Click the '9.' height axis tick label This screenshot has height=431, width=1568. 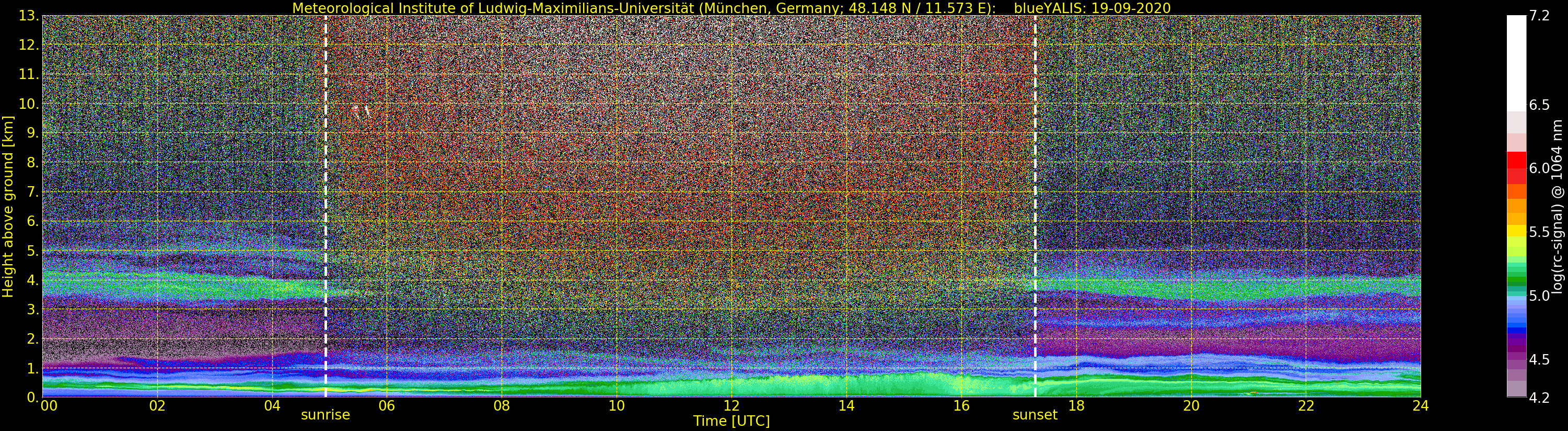(33, 133)
